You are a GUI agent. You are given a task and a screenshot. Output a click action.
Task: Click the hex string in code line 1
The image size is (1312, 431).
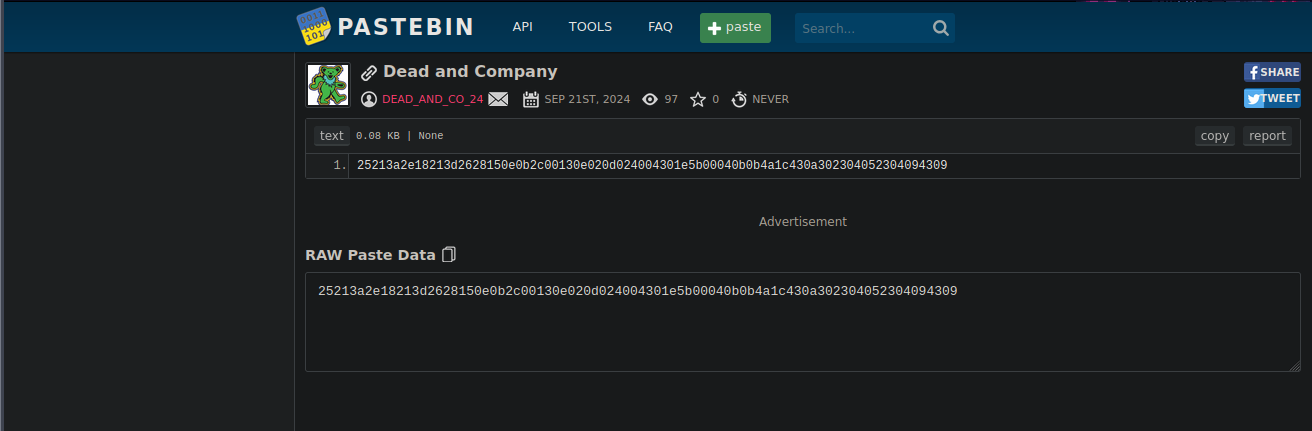tap(652, 165)
